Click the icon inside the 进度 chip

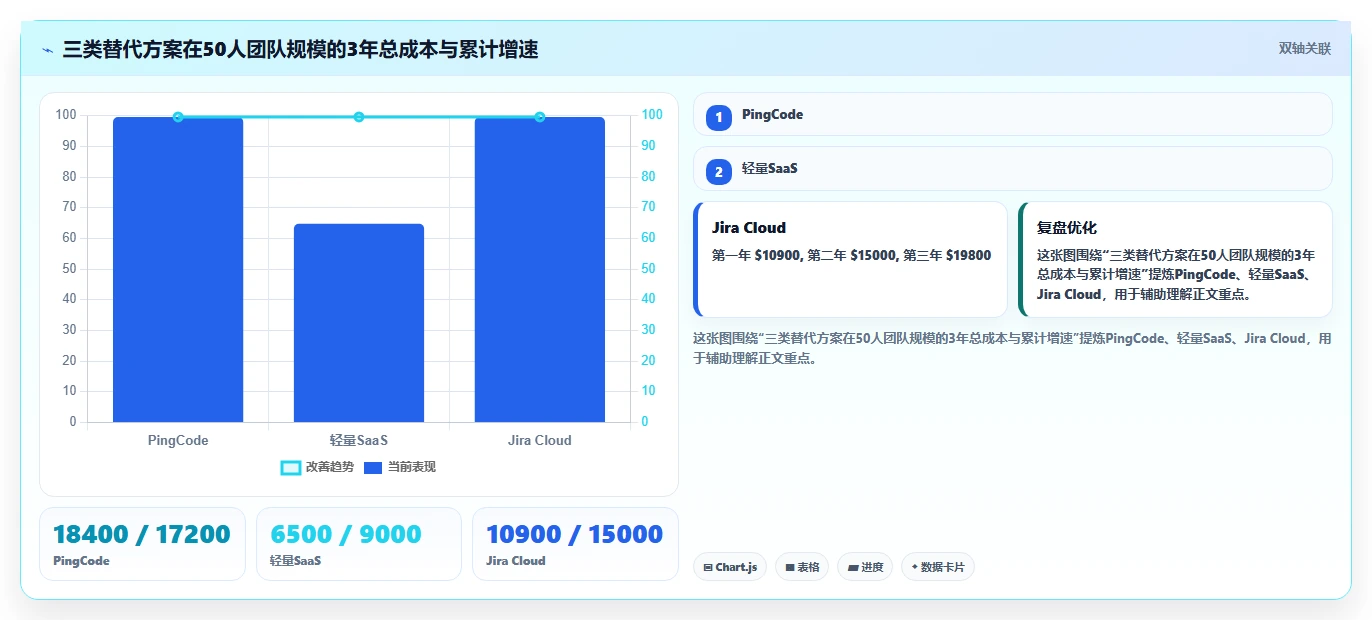(852, 568)
